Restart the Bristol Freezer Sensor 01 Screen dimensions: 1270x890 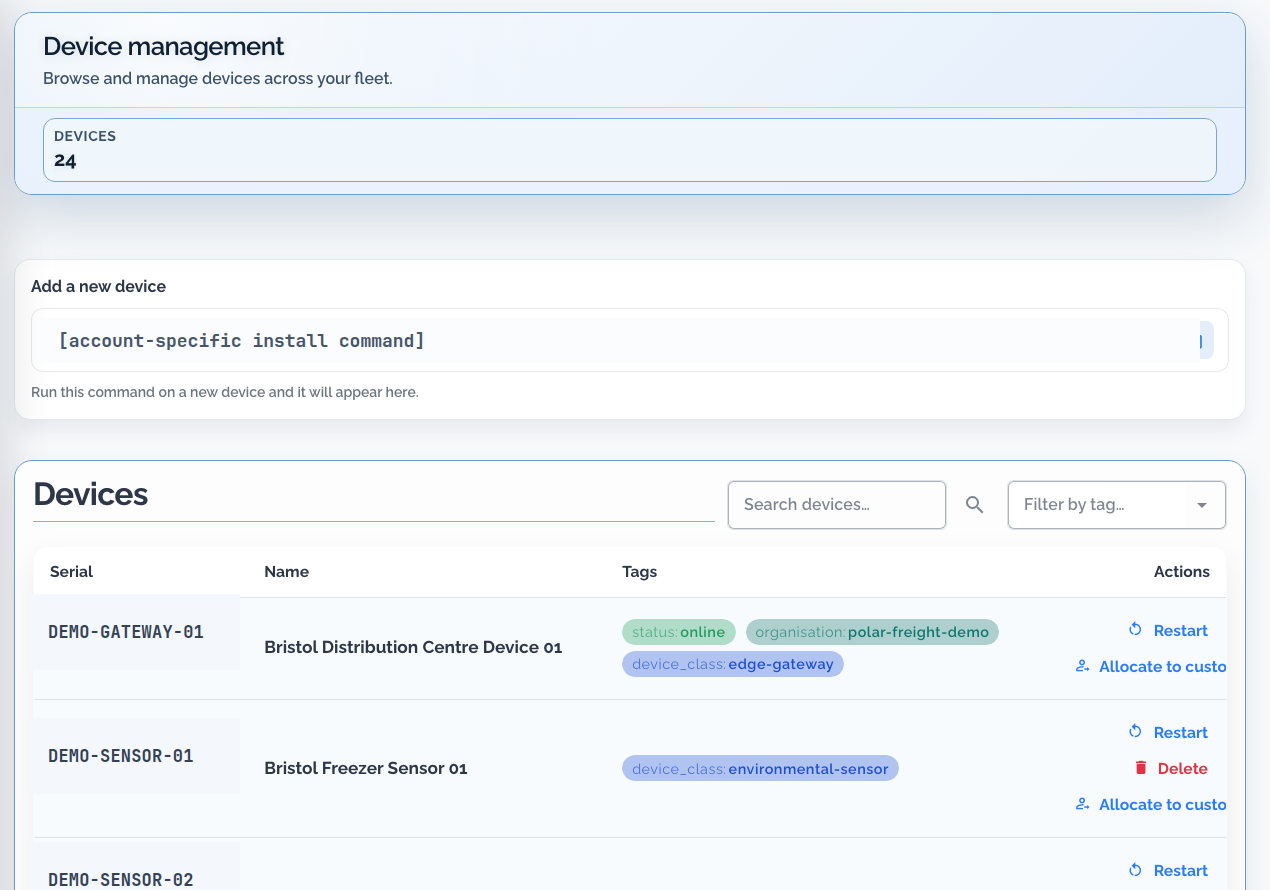pos(1168,732)
